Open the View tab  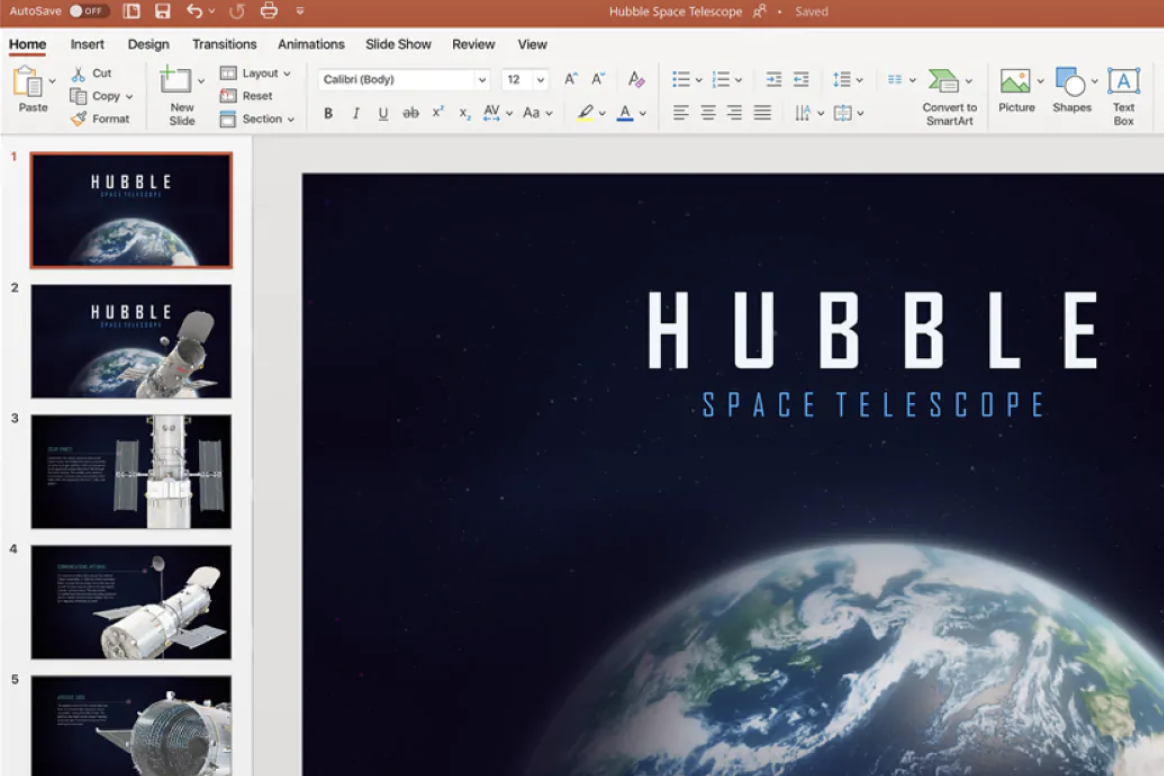[x=532, y=45]
